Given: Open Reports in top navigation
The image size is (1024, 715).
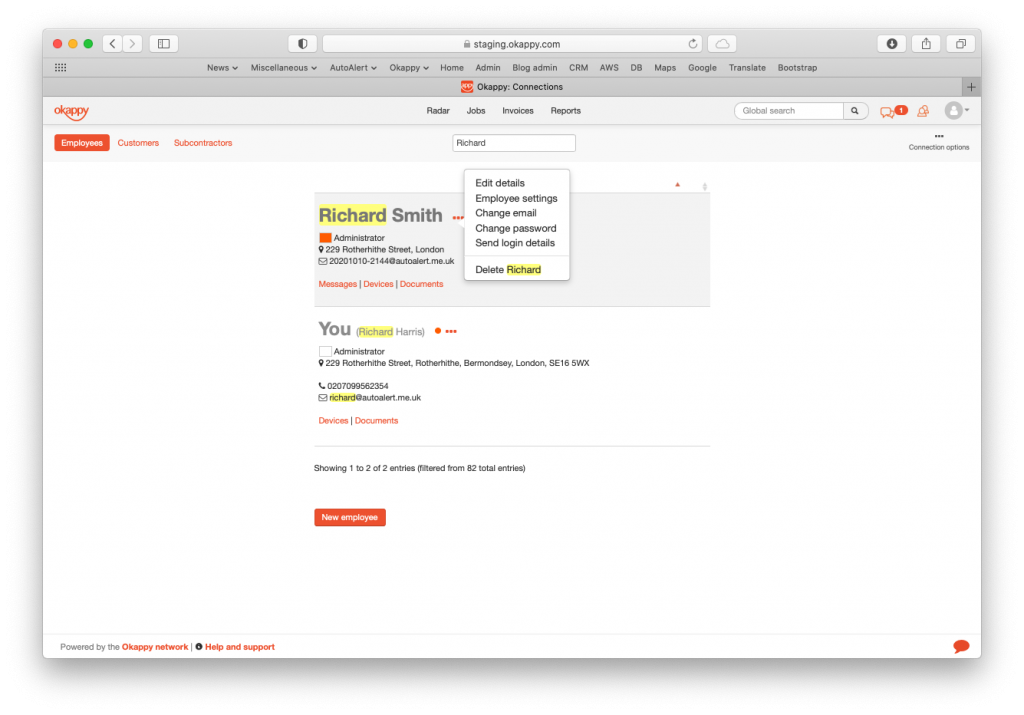Looking at the screenshot, I should pyautogui.click(x=565, y=111).
